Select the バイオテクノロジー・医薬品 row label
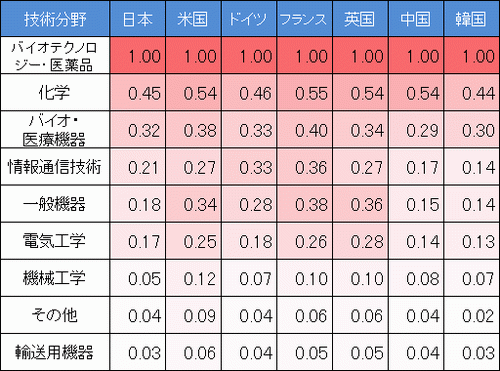The height and width of the screenshot is (371, 500). (55, 55)
